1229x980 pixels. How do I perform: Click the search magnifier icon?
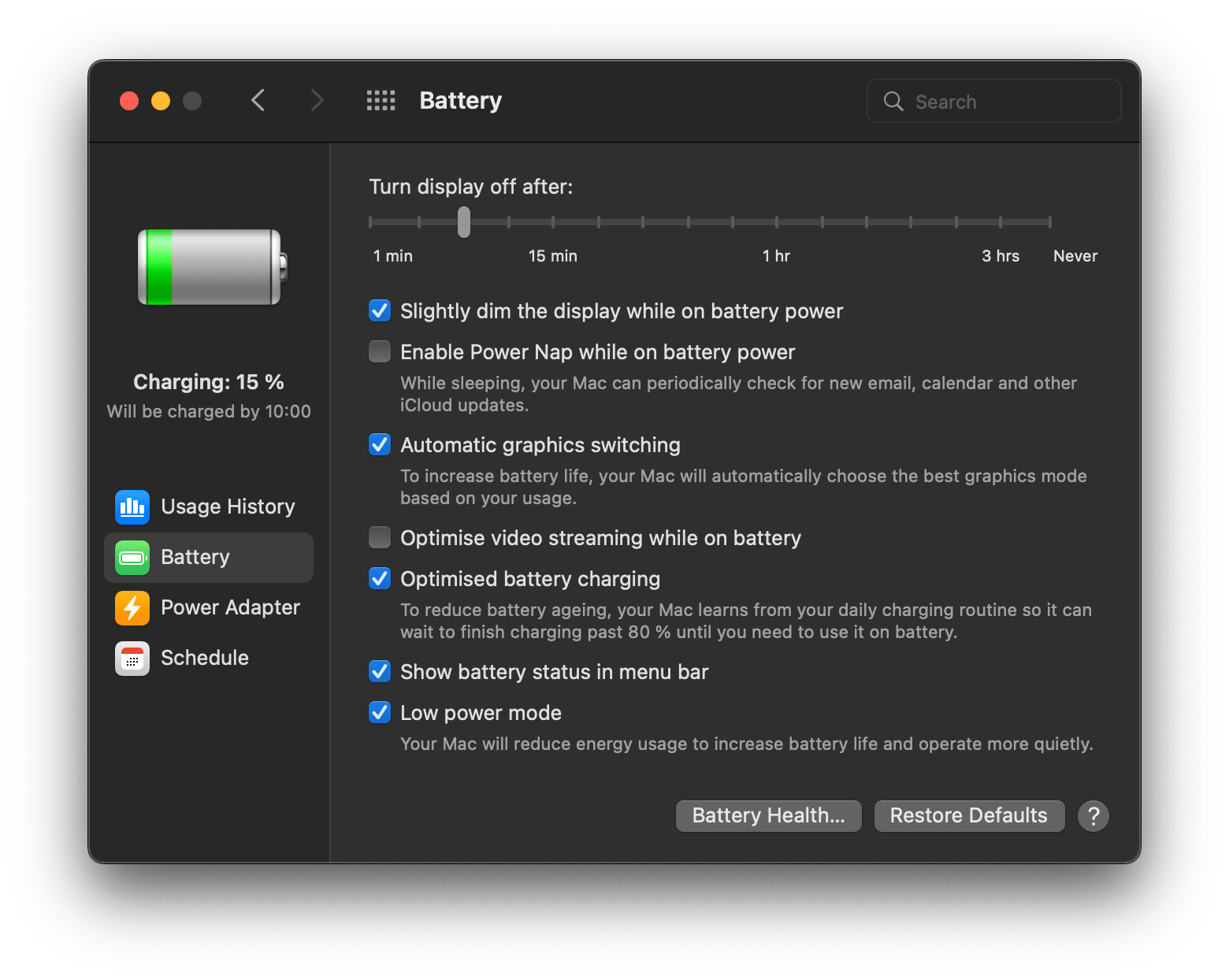point(893,101)
